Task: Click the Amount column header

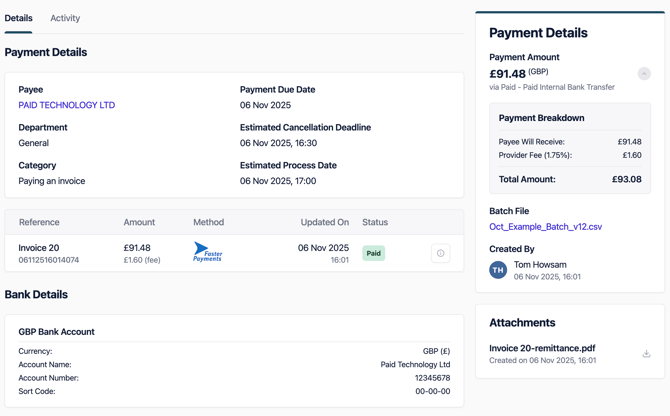Action: click(139, 222)
